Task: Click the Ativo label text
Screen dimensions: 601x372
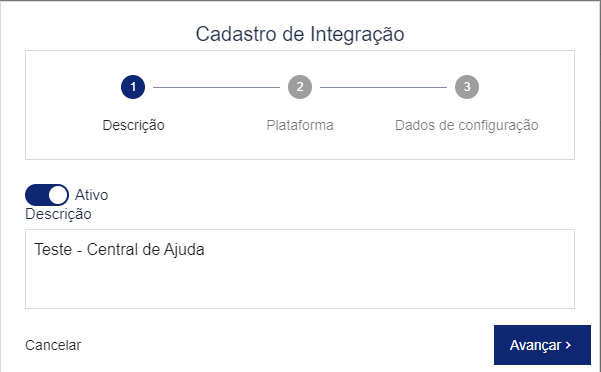Action: 91,195
